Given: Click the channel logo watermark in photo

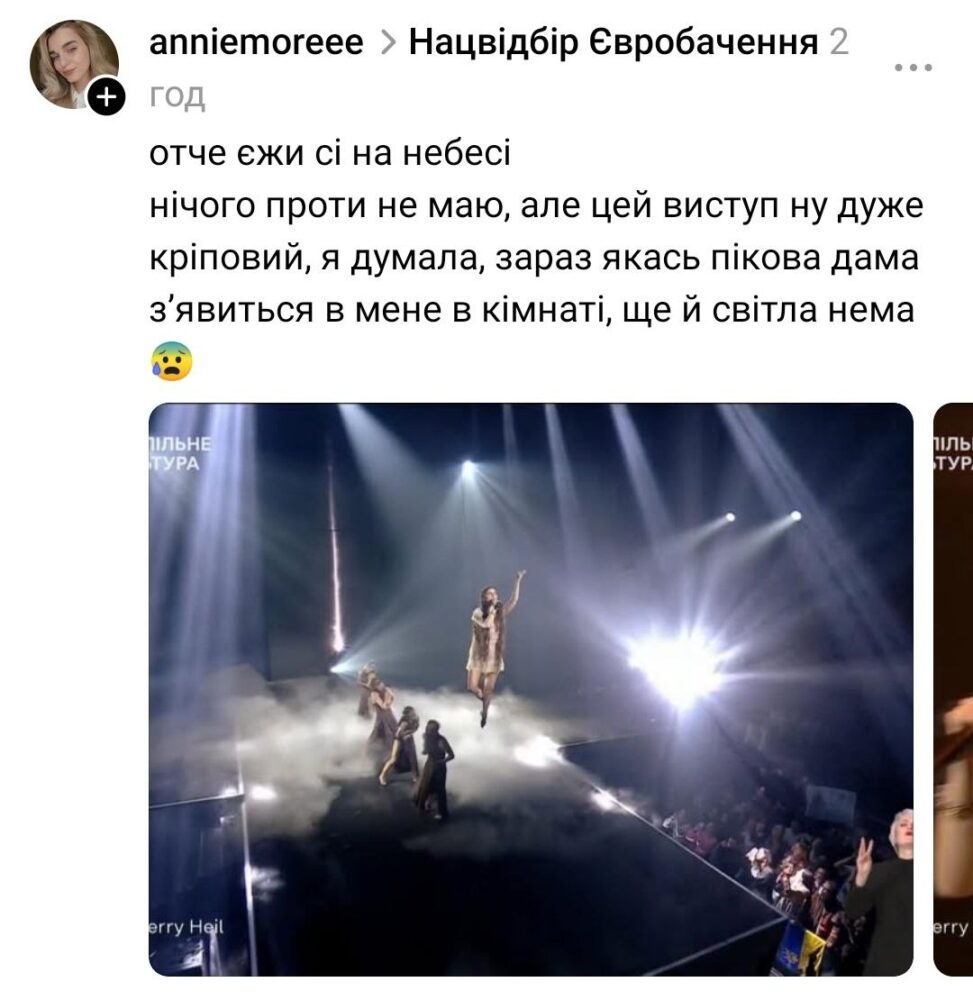Looking at the screenshot, I should [x=180, y=452].
